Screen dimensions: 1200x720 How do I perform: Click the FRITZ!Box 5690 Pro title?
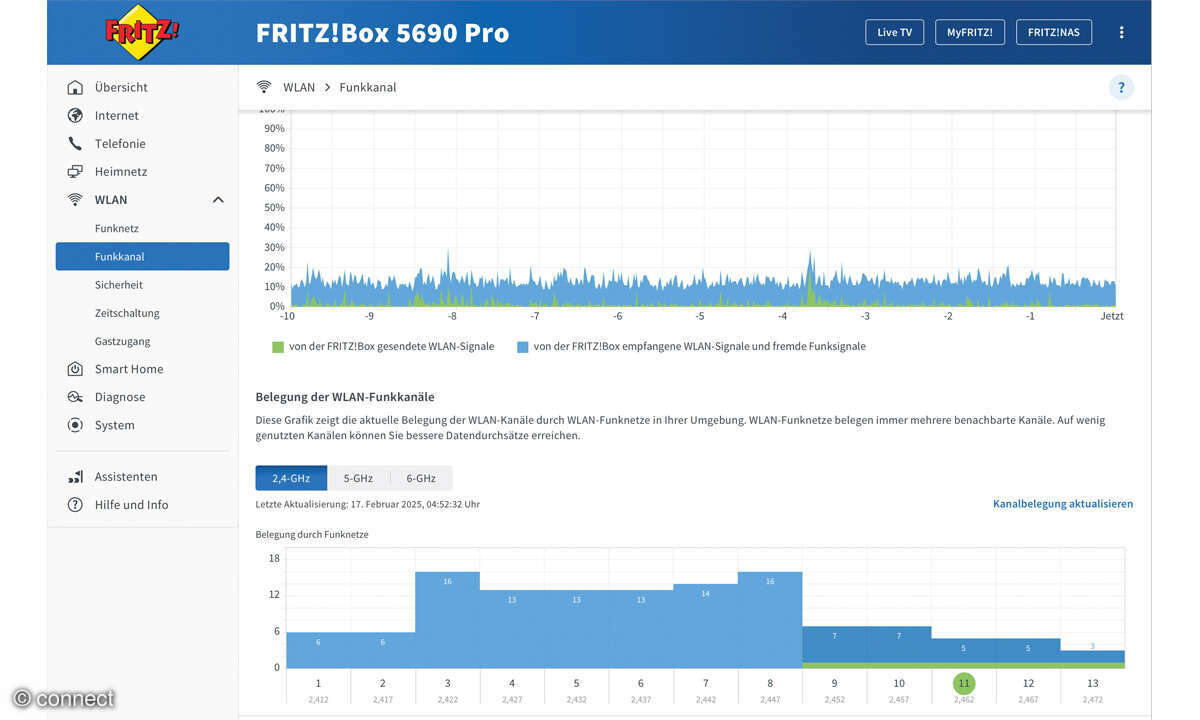coord(382,33)
